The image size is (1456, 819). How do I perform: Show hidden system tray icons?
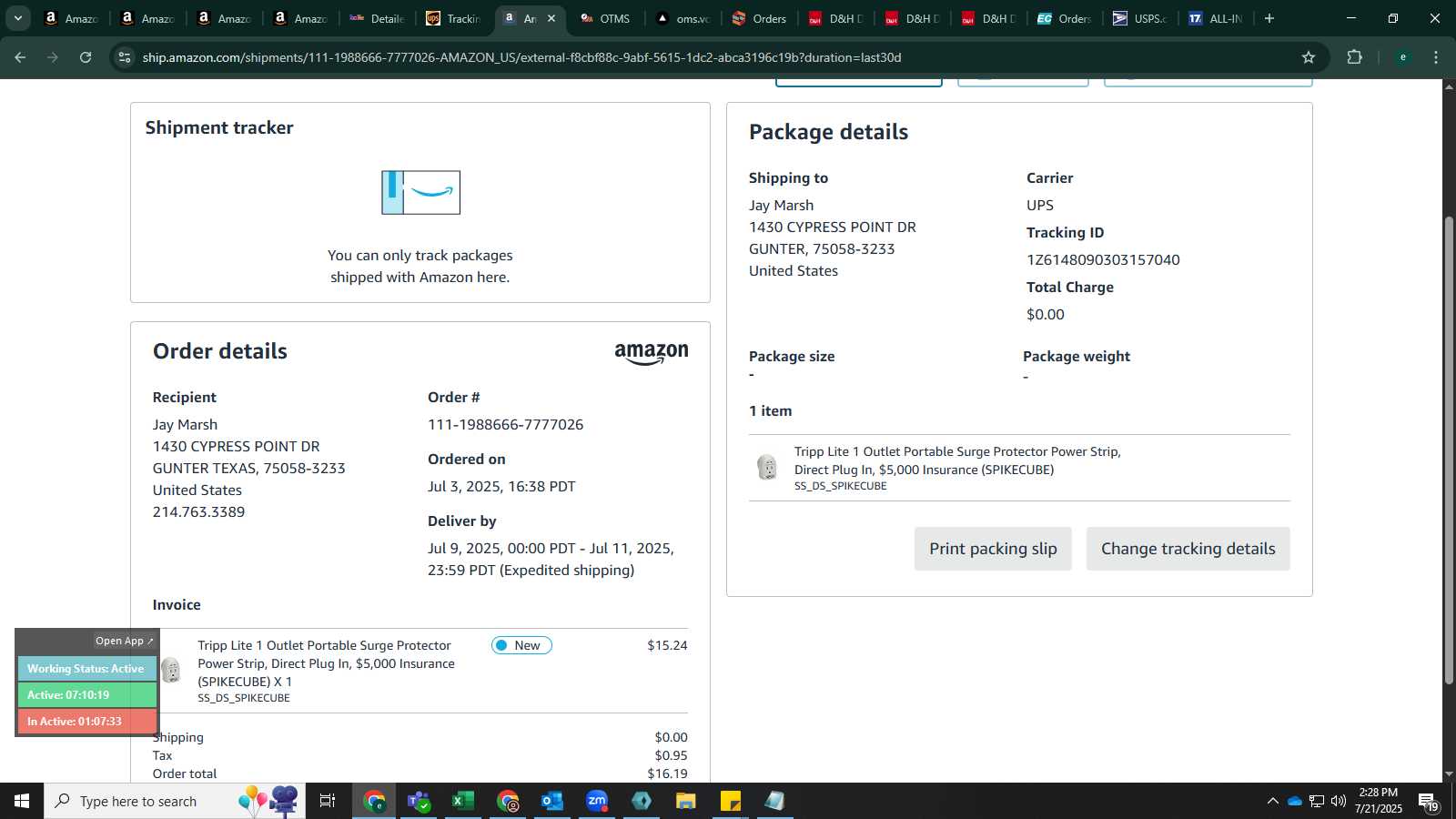[x=1272, y=801]
